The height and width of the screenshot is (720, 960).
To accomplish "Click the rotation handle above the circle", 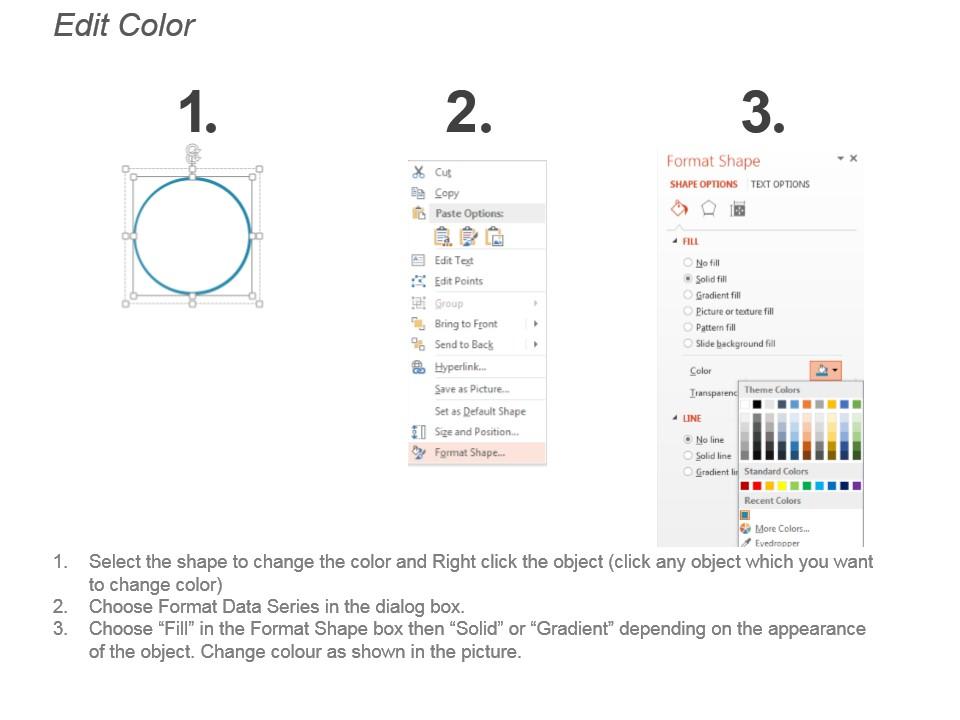I will pos(192,151).
